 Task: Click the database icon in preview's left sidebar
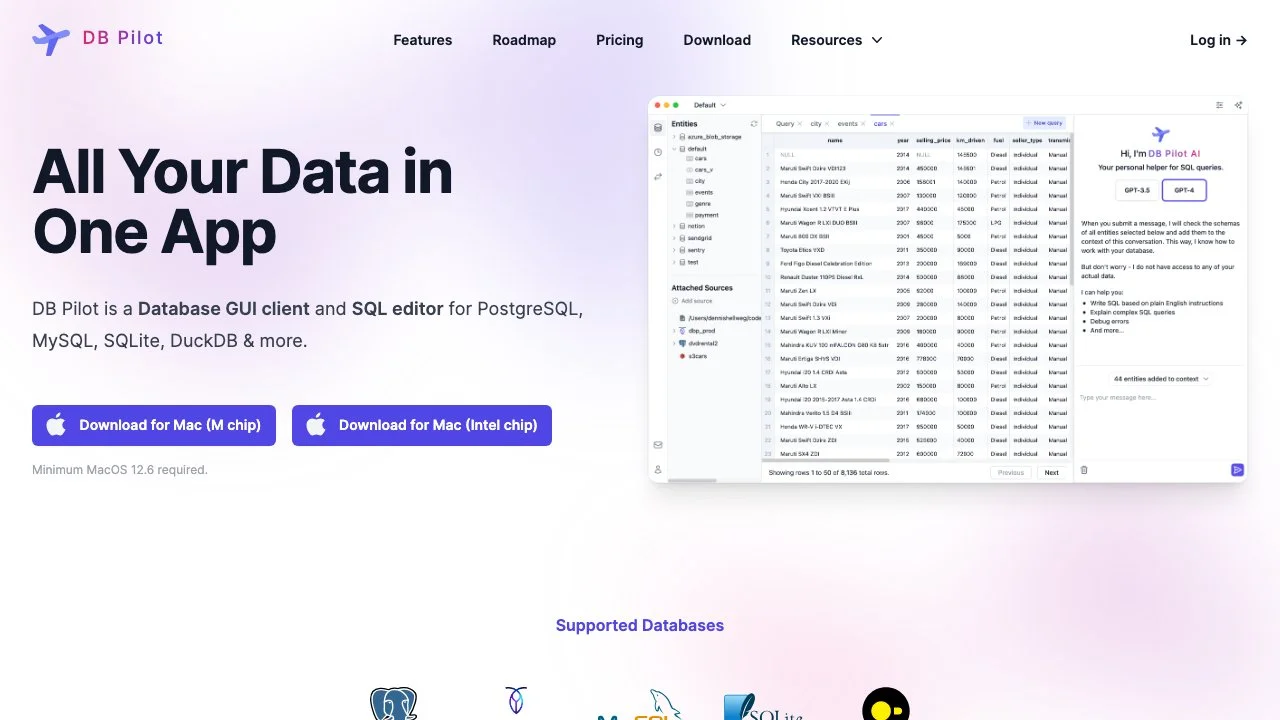[x=658, y=128]
